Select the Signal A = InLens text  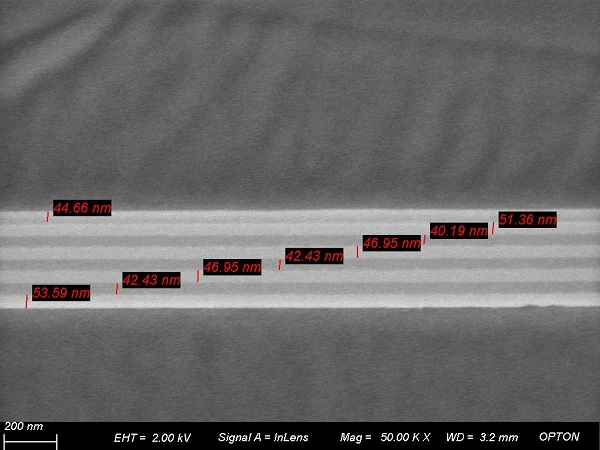point(263,438)
